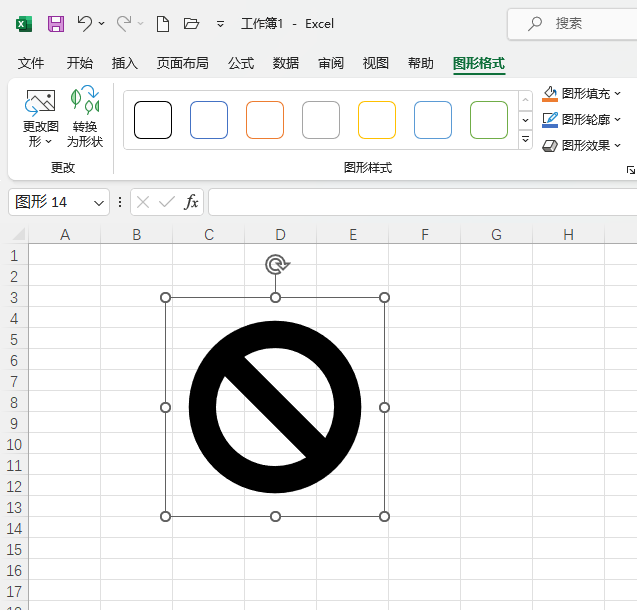This screenshot has width=637, height=610.
Task: Open the 文件 menu
Action: (x=31, y=63)
